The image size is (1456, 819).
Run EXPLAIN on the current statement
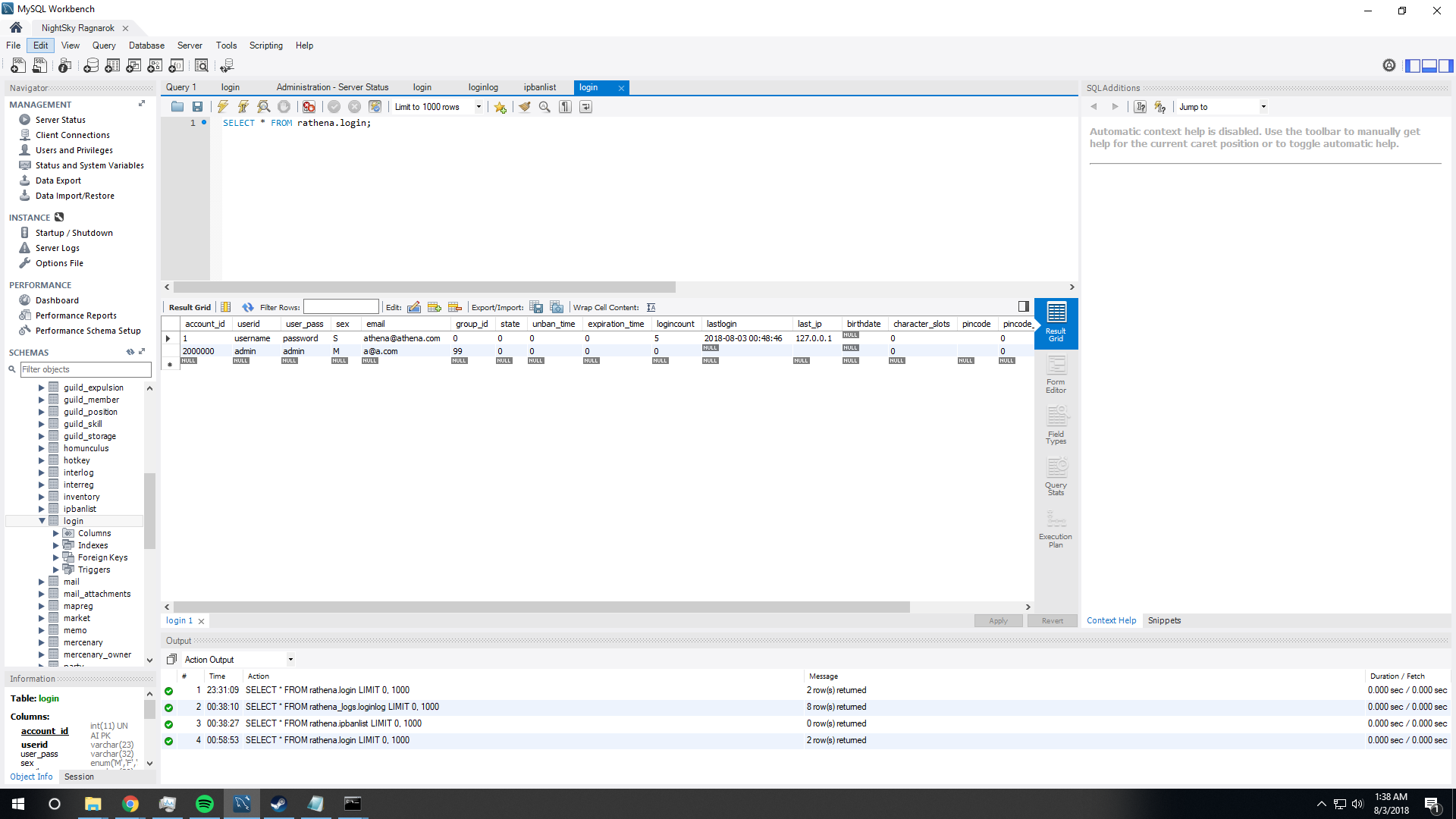264,107
